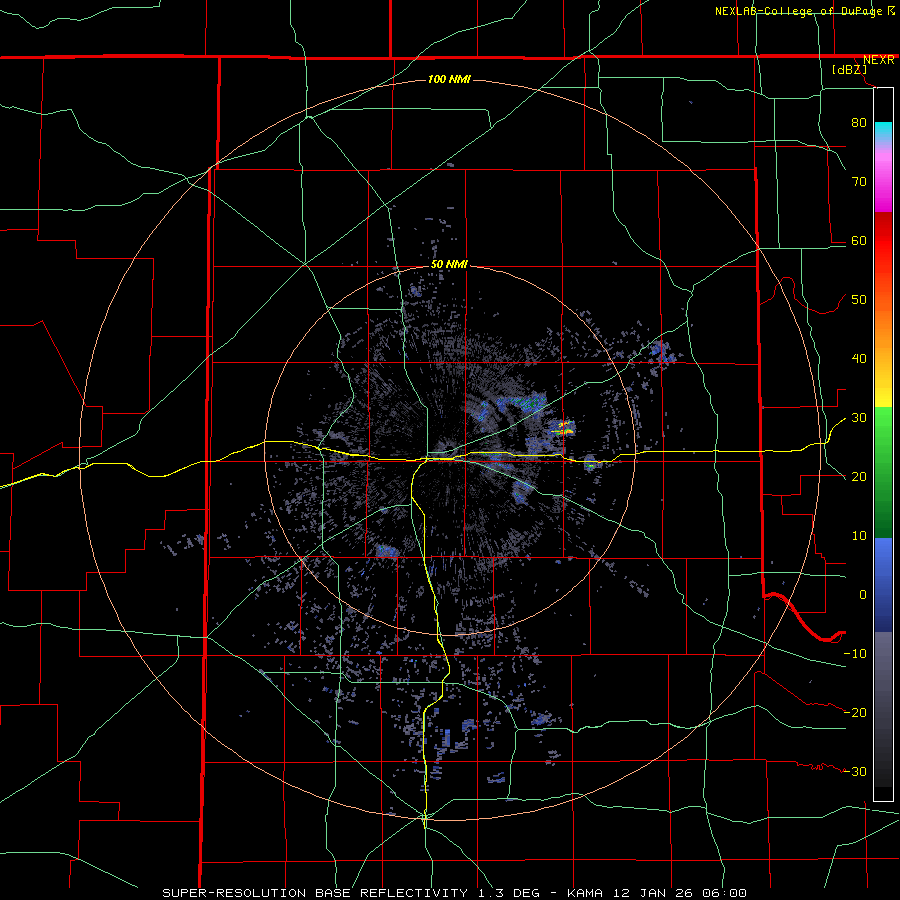Click the cyan top segment of color bar
This screenshot has height=900, width=900.
tap(883, 130)
